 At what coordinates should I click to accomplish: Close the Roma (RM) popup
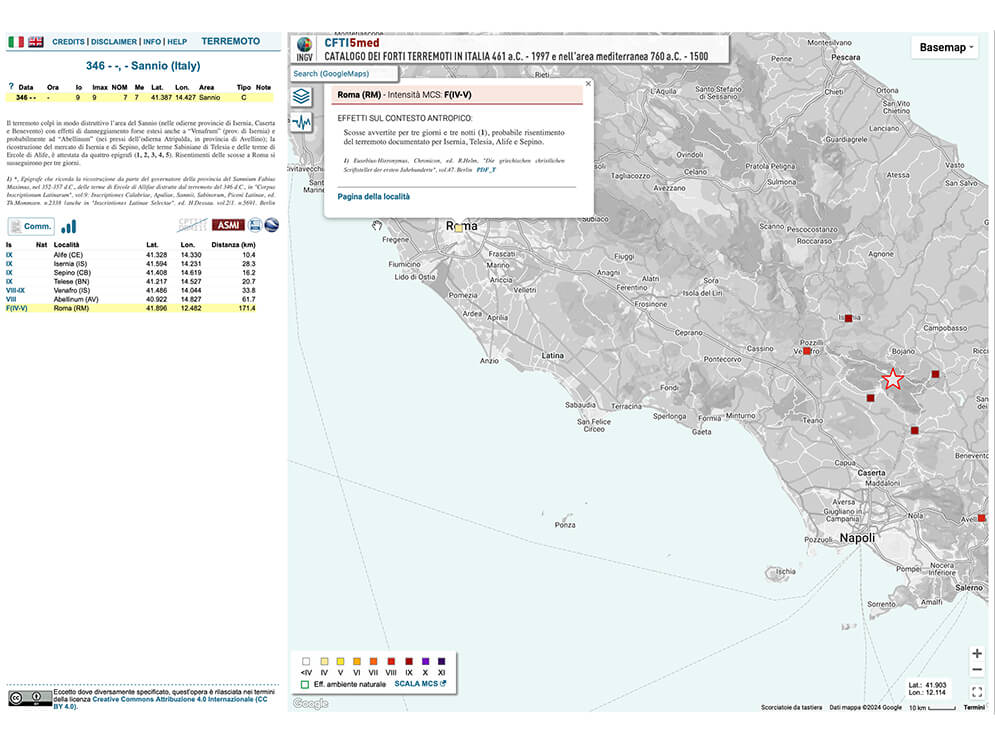tap(588, 84)
